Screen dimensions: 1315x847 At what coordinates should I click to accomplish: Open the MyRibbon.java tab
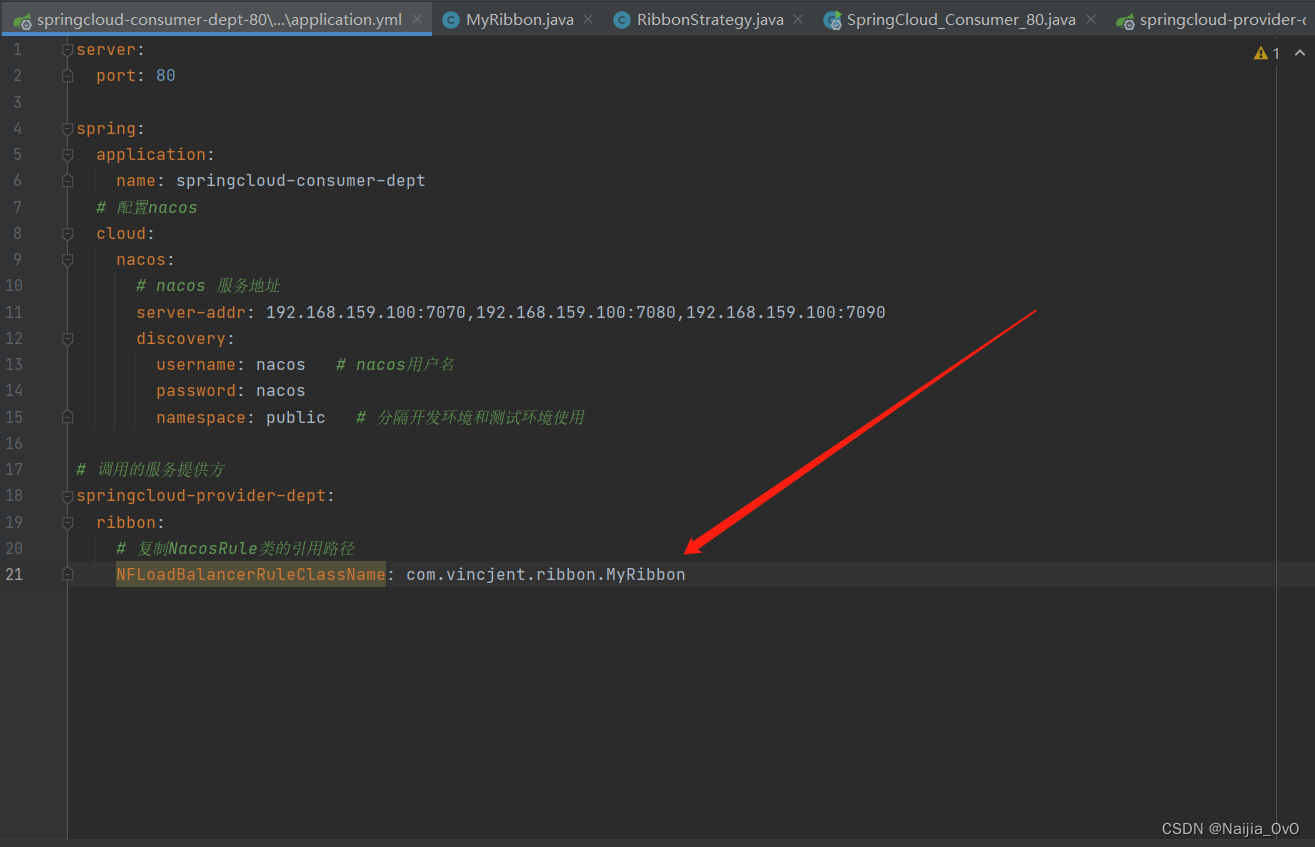519,19
